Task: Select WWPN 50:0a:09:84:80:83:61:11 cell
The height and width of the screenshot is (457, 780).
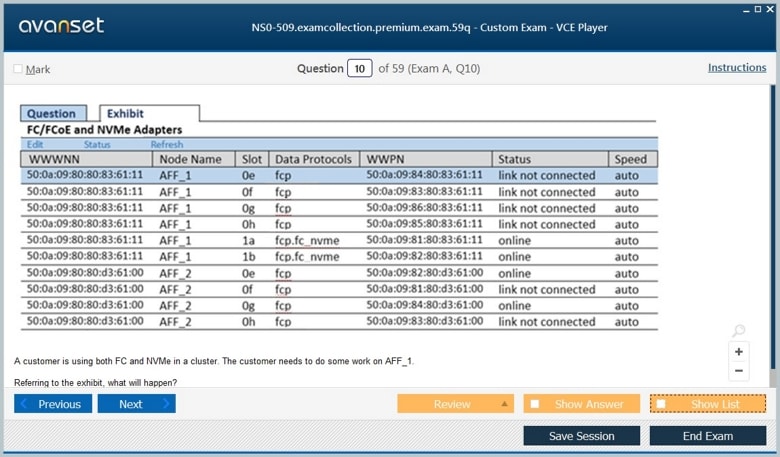Action: [x=424, y=175]
